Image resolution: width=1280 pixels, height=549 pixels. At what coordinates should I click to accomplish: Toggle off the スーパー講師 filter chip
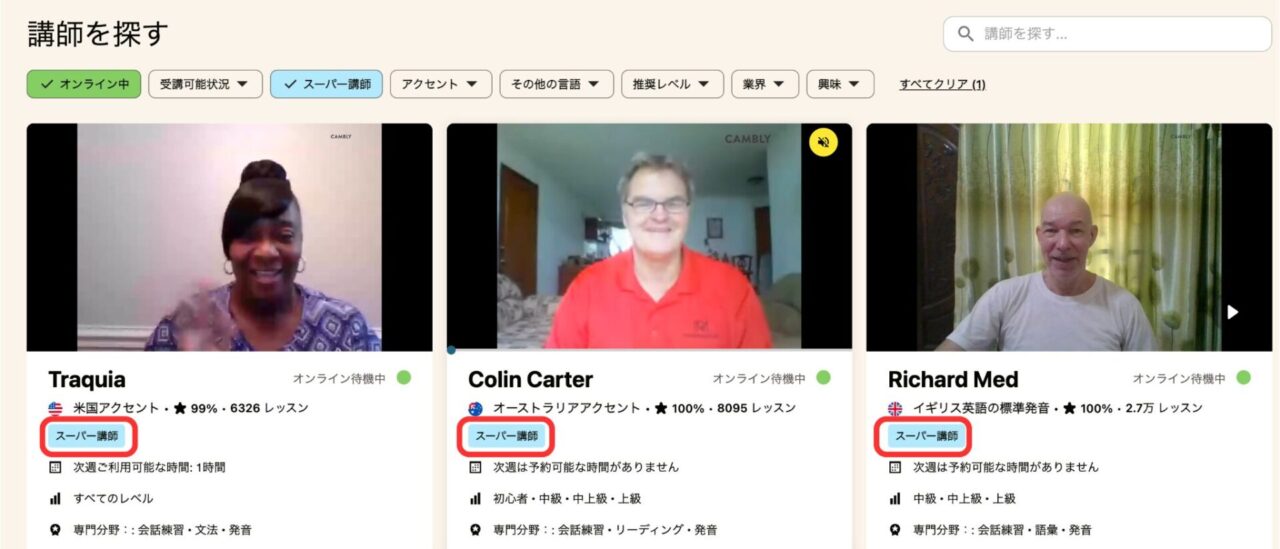tap(326, 84)
